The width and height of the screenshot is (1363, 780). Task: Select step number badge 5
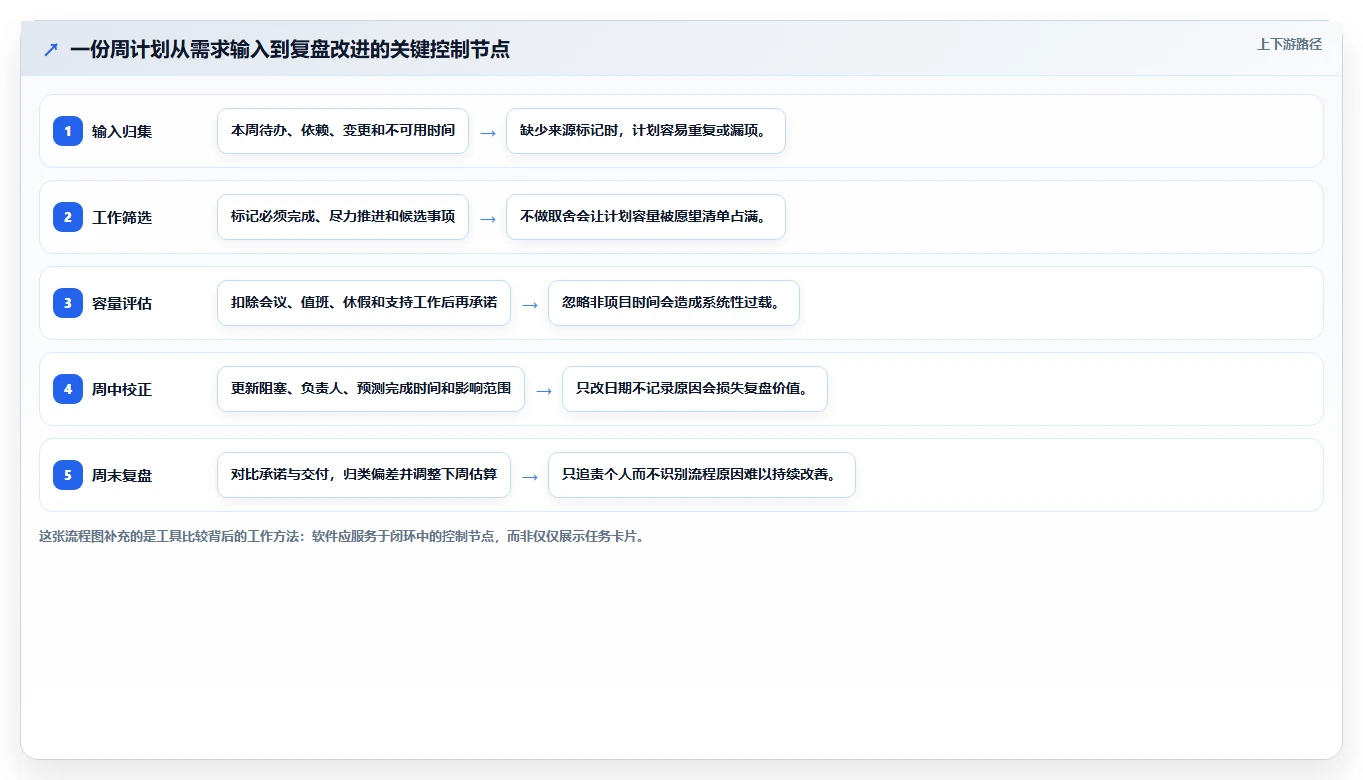point(68,474)
